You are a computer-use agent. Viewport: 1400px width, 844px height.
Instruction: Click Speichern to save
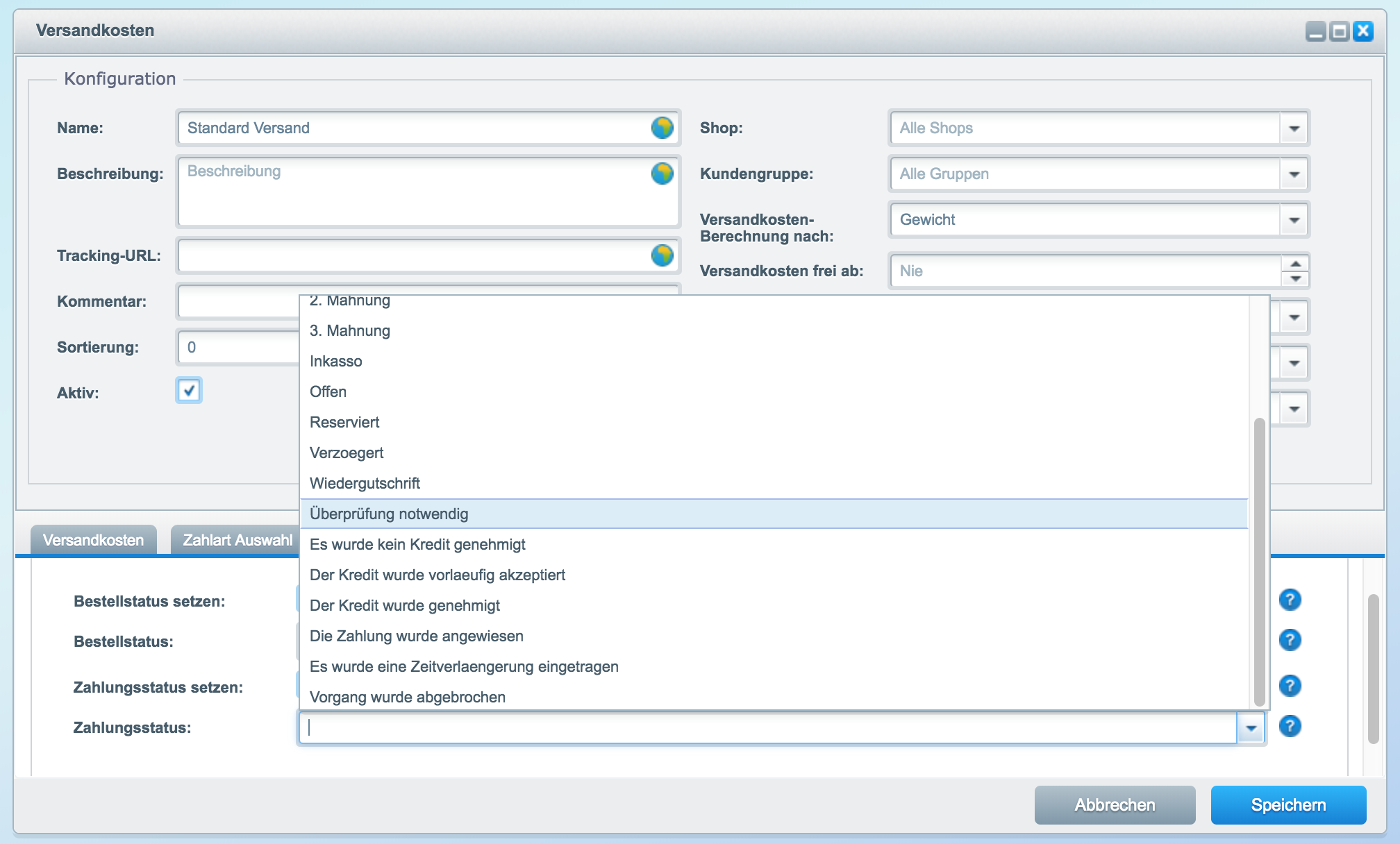tap(1288, 805)
